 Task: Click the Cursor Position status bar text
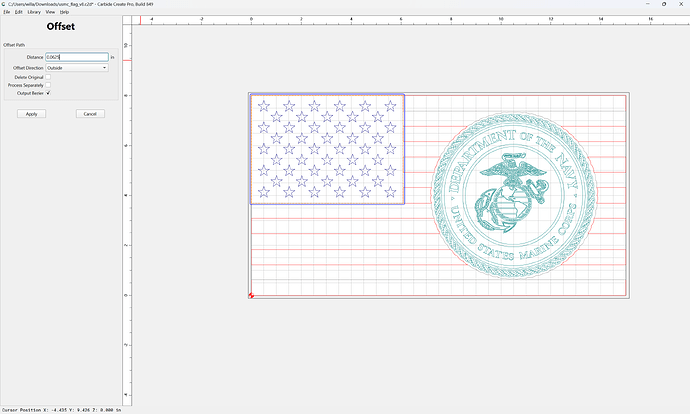pyautogui.click(x=61, y=410)
